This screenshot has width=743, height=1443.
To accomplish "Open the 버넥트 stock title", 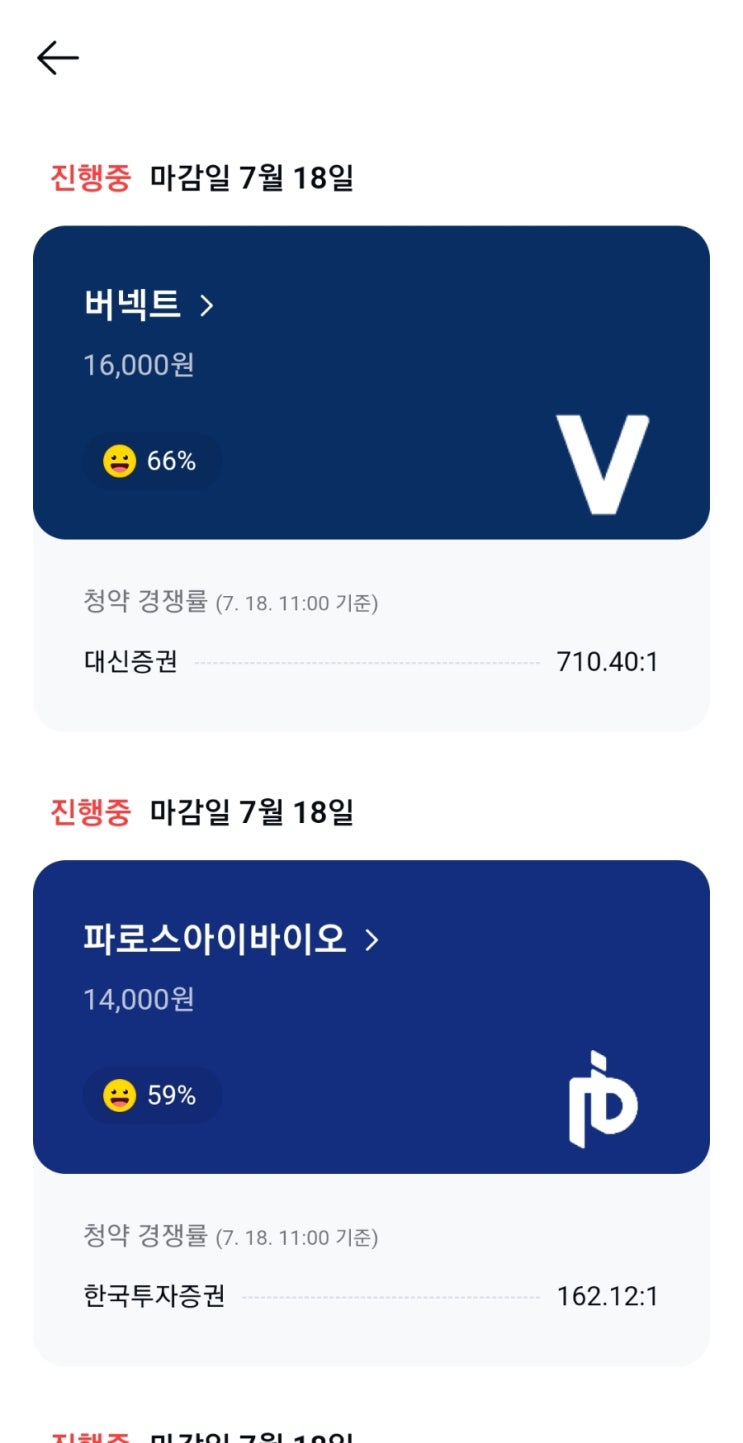I will (132, 305).
